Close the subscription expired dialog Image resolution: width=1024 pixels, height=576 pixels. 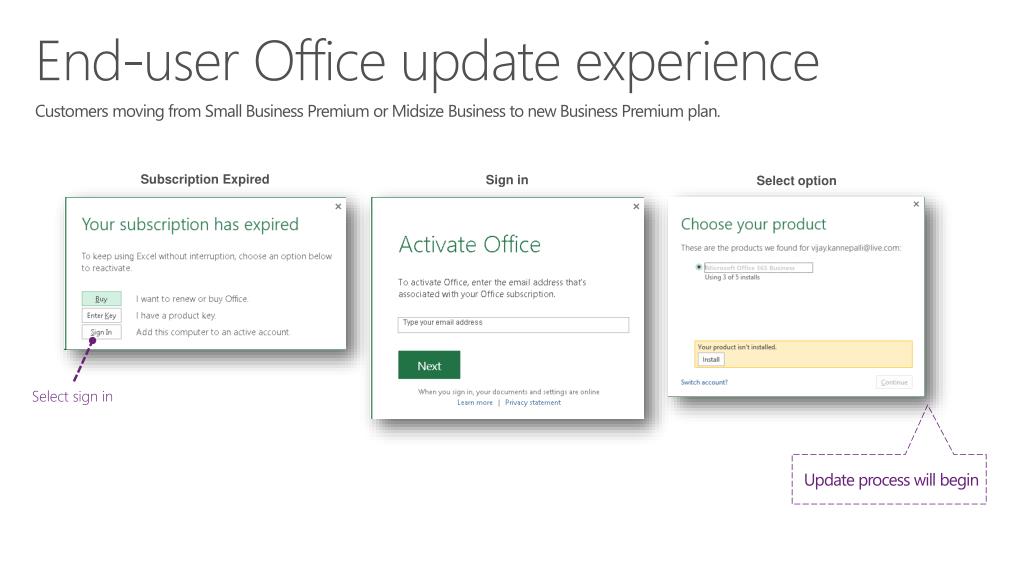click(338, 206)
